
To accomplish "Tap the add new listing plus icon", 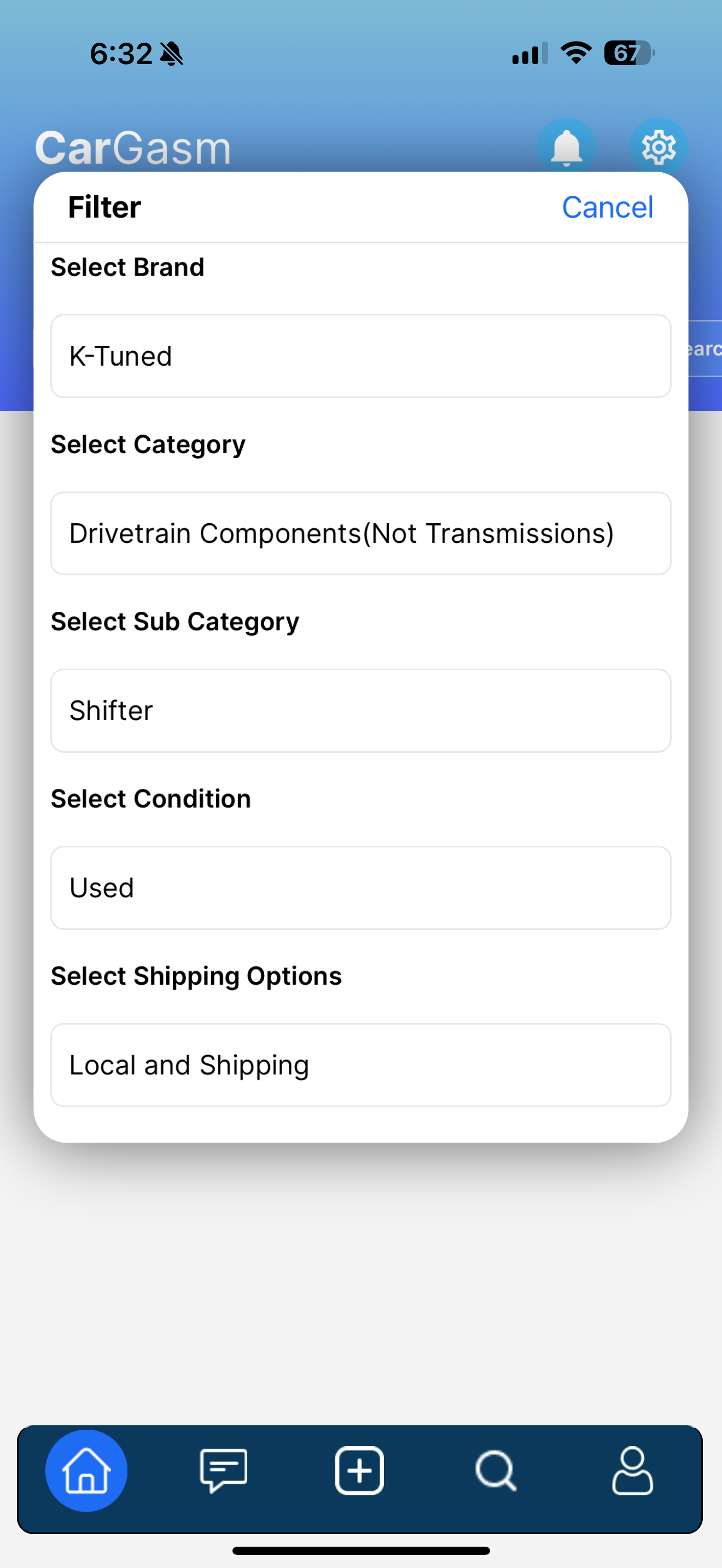I will click(360, 1470).
